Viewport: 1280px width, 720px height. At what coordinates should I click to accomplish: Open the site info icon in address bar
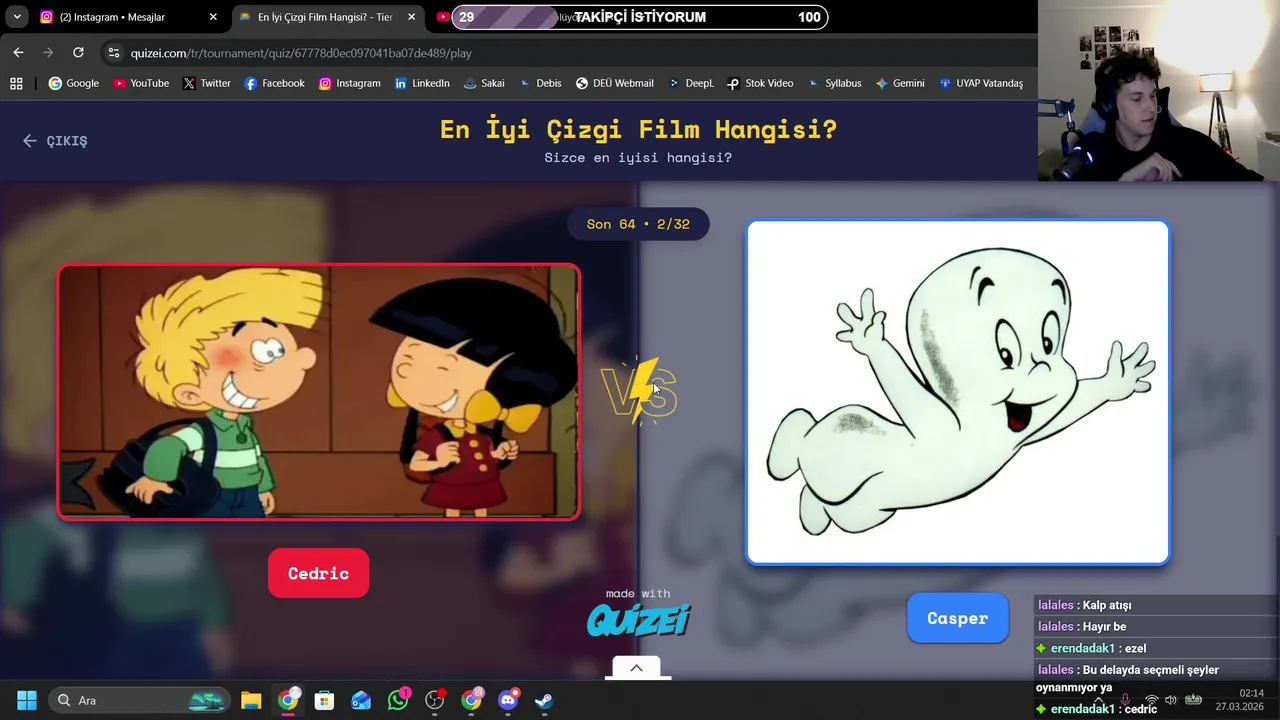[x=113, y=53]
